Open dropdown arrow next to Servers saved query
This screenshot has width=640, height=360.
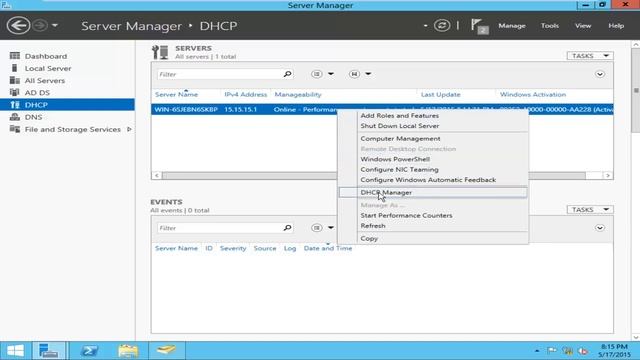pyautogui.click(x=368, y=74)
